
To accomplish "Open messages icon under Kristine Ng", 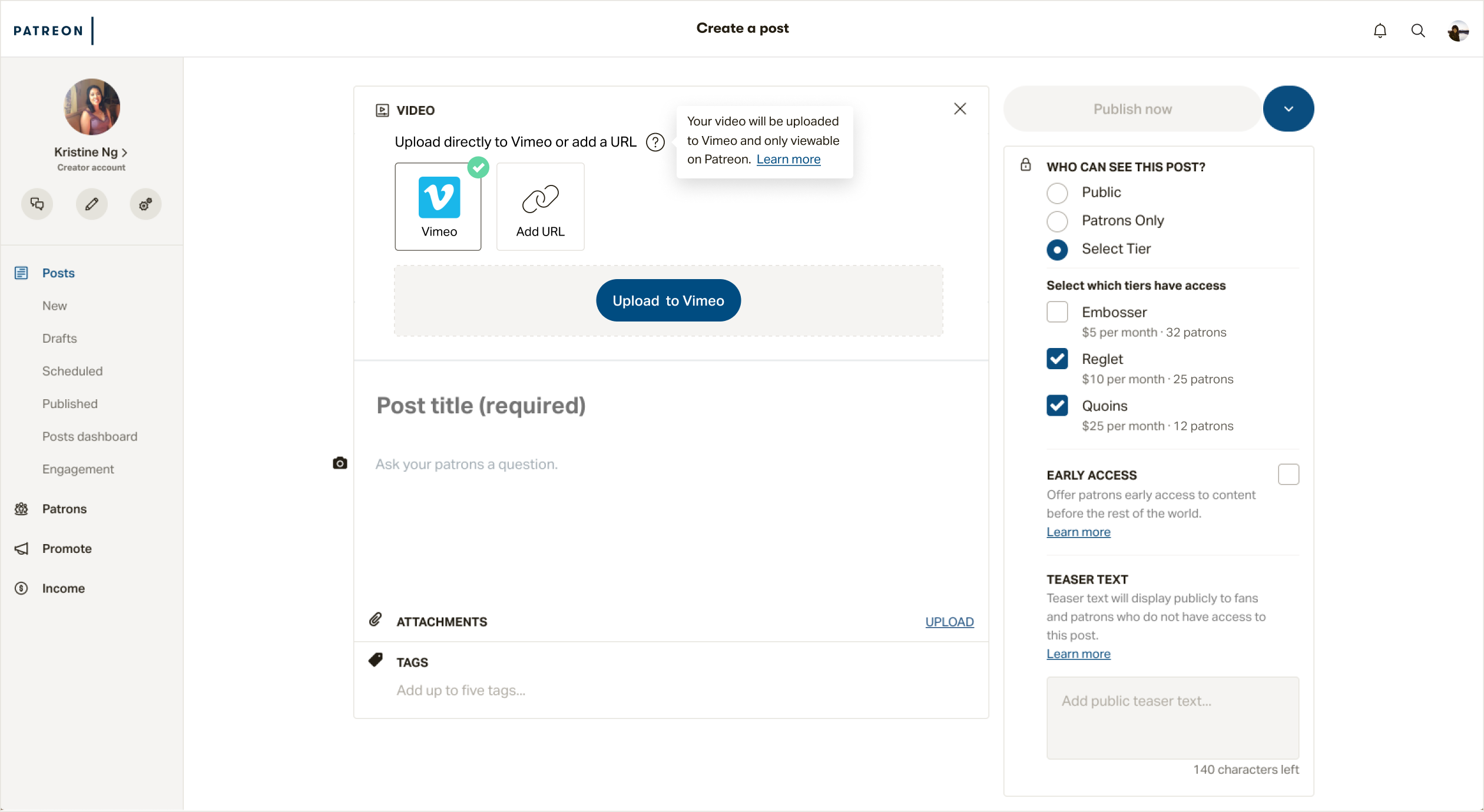I will (x=37, y=204).
